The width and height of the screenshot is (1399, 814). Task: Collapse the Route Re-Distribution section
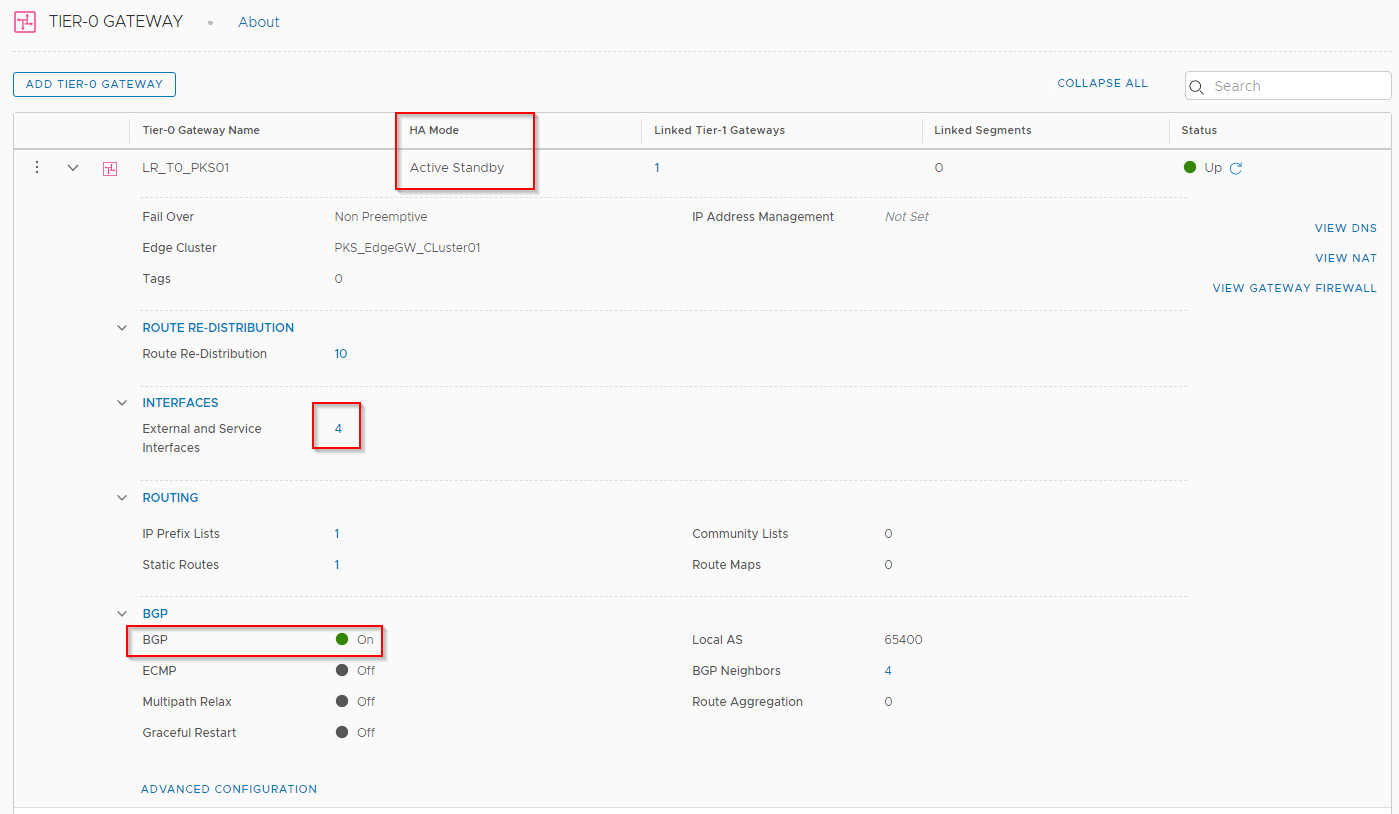point(123,328)
